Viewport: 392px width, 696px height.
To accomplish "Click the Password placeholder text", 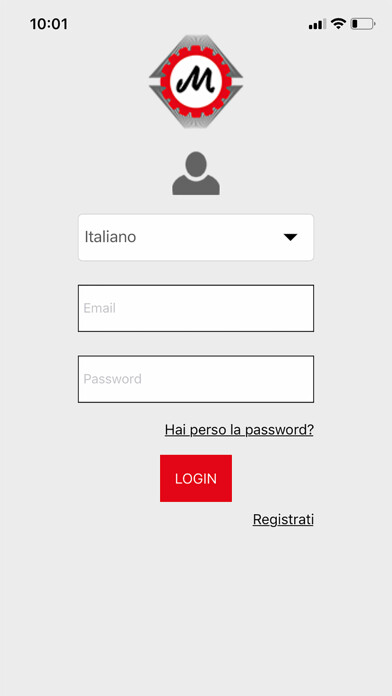I will 112,379.
